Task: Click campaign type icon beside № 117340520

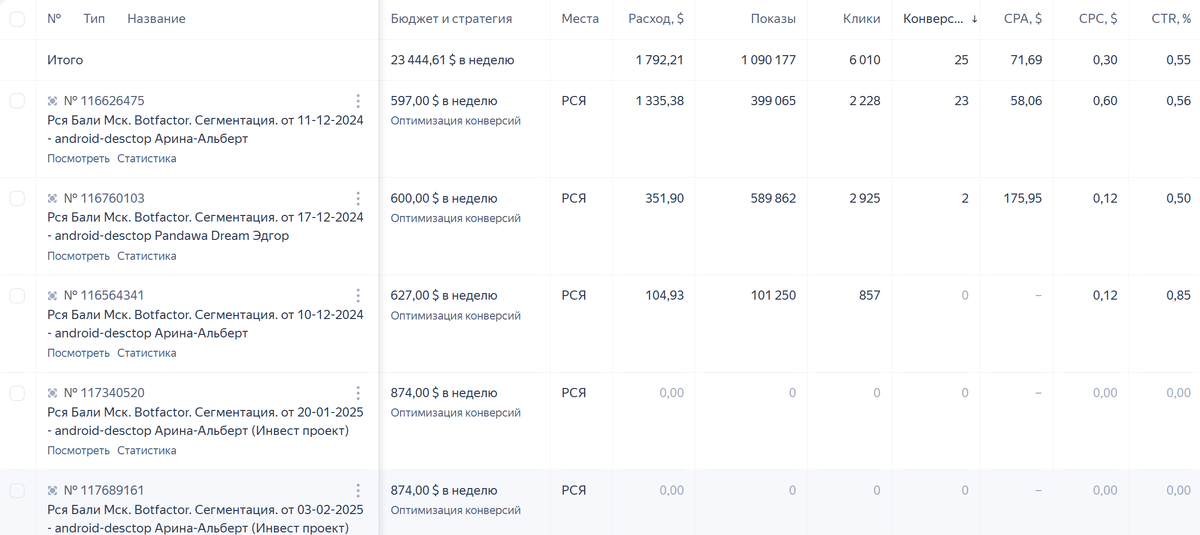Action: tap(52, 393)
